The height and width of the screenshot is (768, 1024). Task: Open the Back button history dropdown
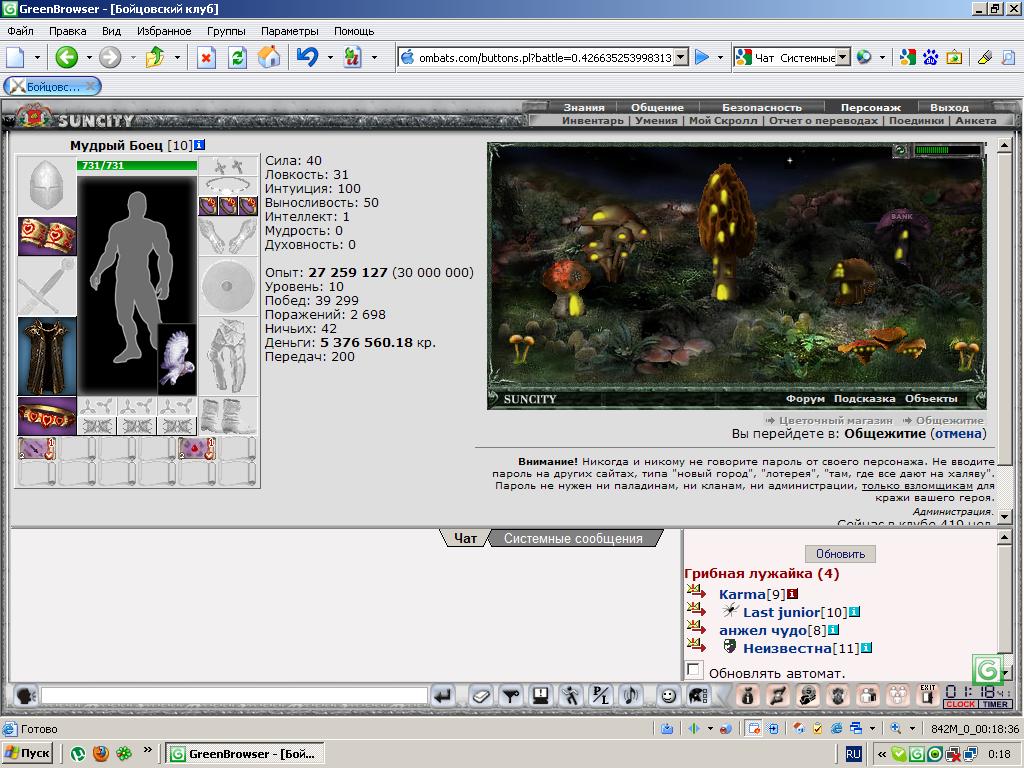coord(88,57)
